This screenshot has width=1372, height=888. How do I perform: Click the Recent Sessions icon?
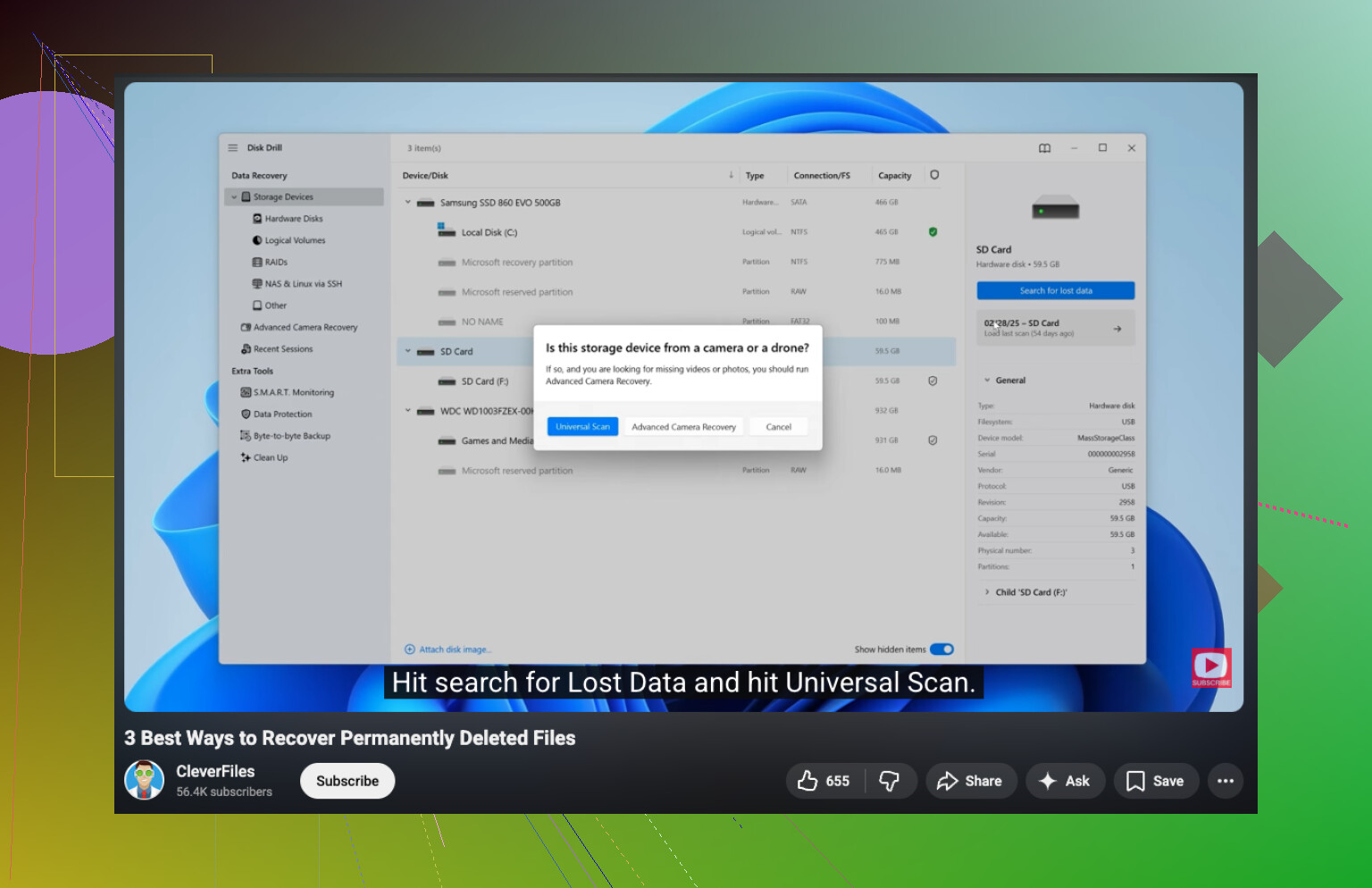[x=246, y=349]
